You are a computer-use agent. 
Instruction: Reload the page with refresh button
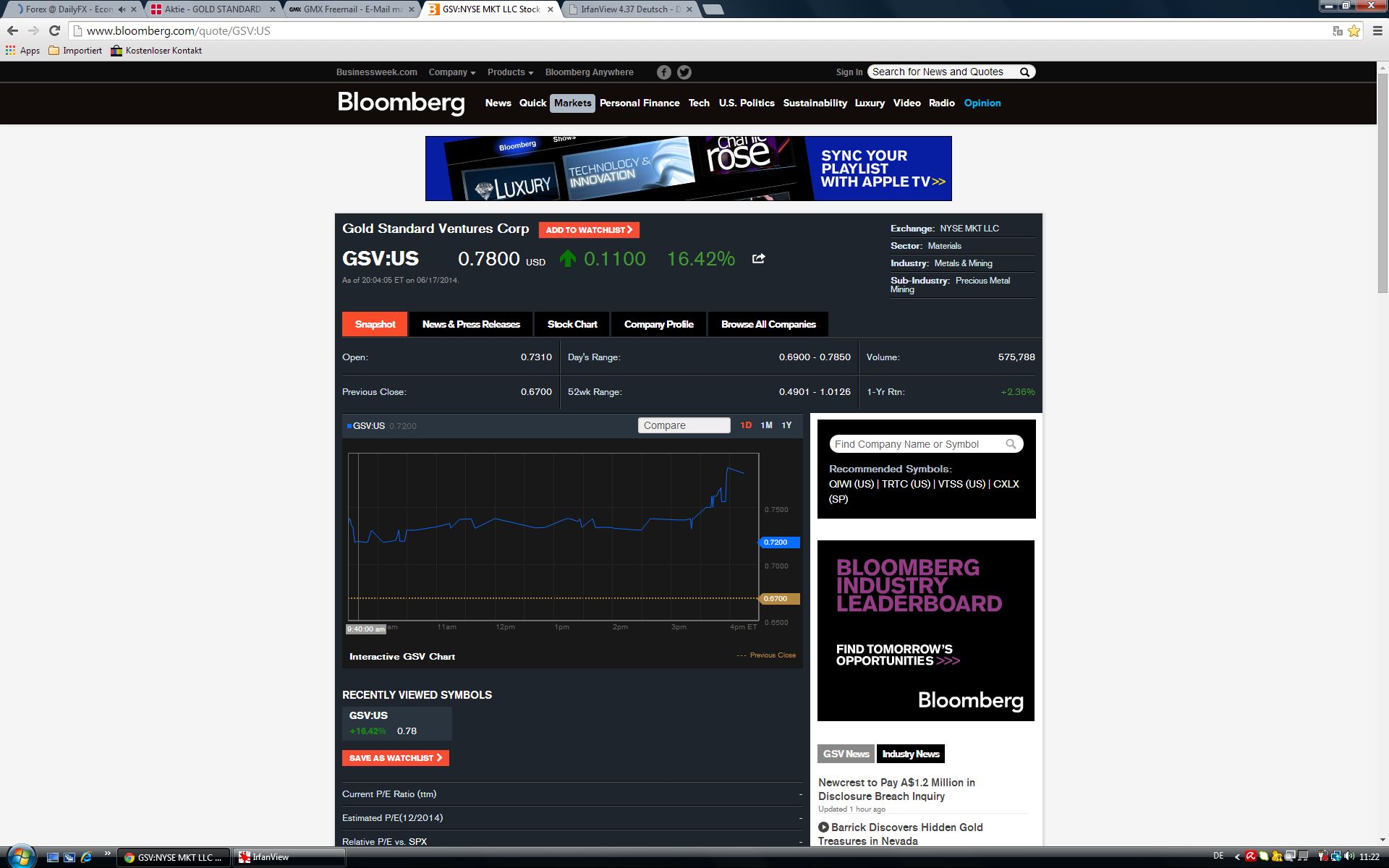coord(54,30)
